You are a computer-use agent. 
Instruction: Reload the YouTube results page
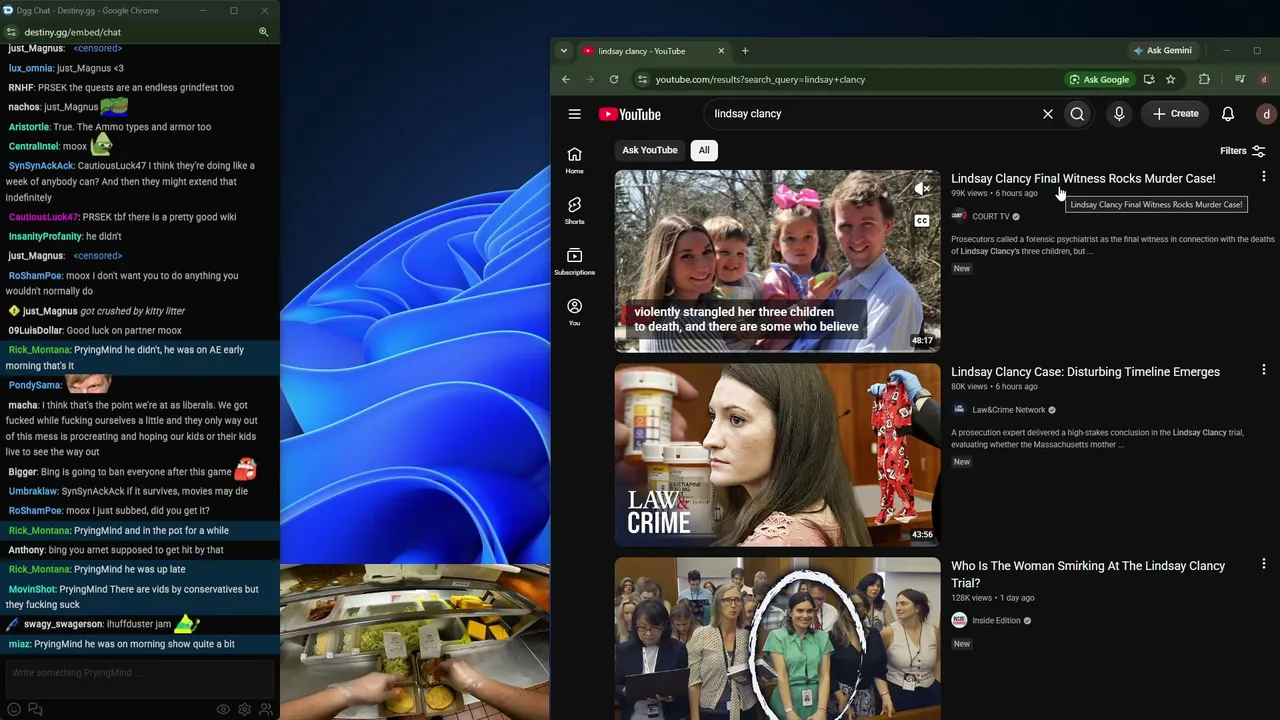pyautogui.click(x=613, y=79)
